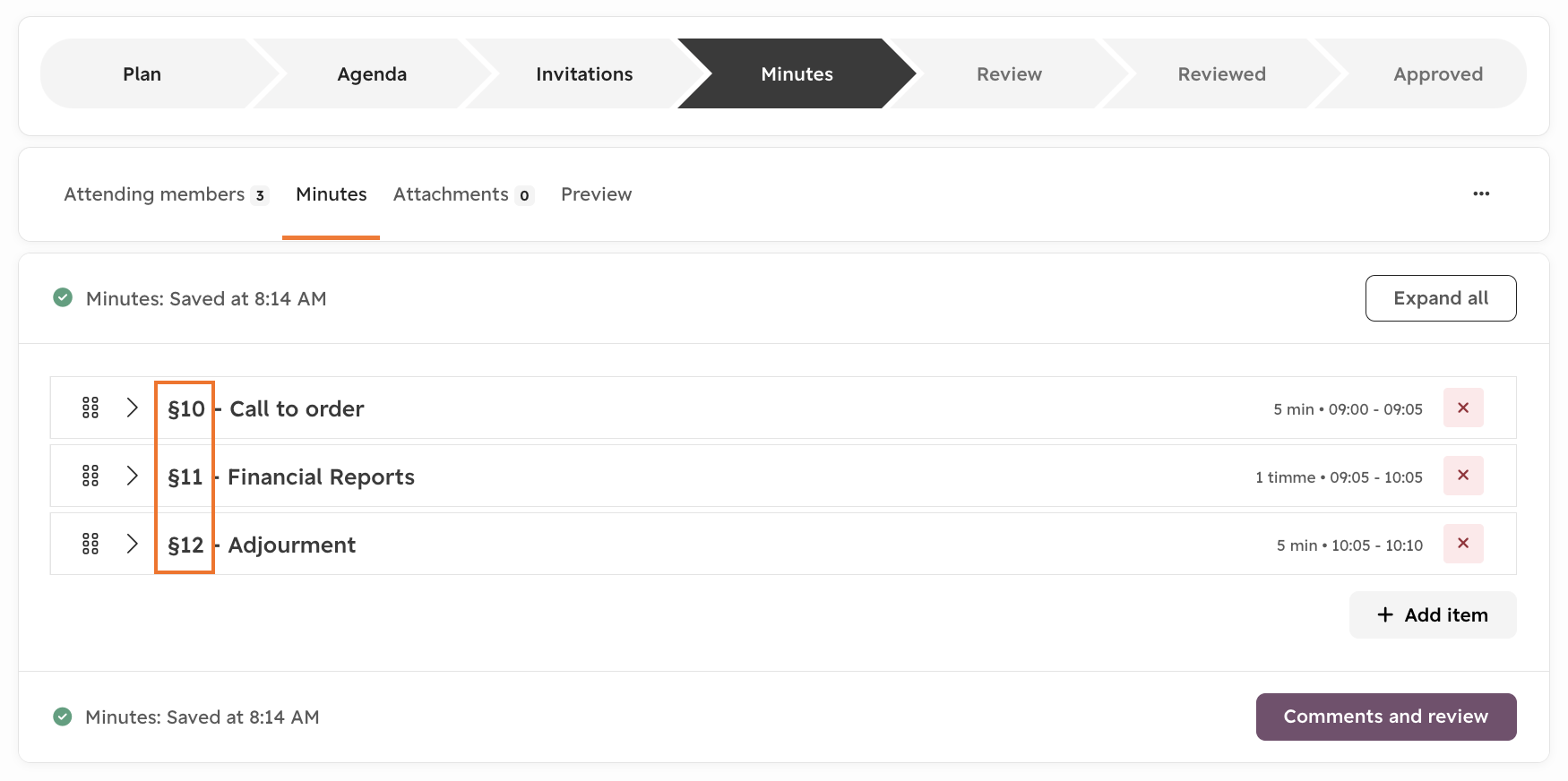The width and height of the screenshot is (1568, 781).
Task: Open Comments and review
Action: (x=1386, y=717)
